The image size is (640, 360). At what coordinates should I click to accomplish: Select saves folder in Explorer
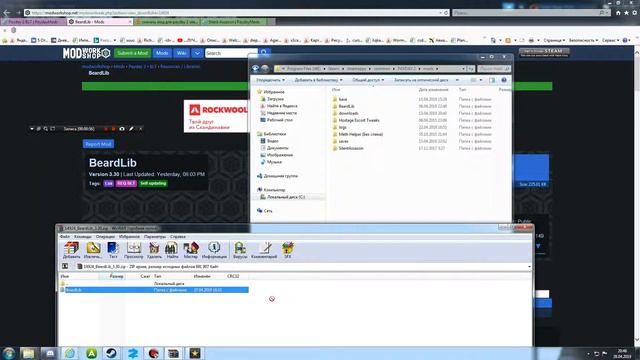coord(343,141)
